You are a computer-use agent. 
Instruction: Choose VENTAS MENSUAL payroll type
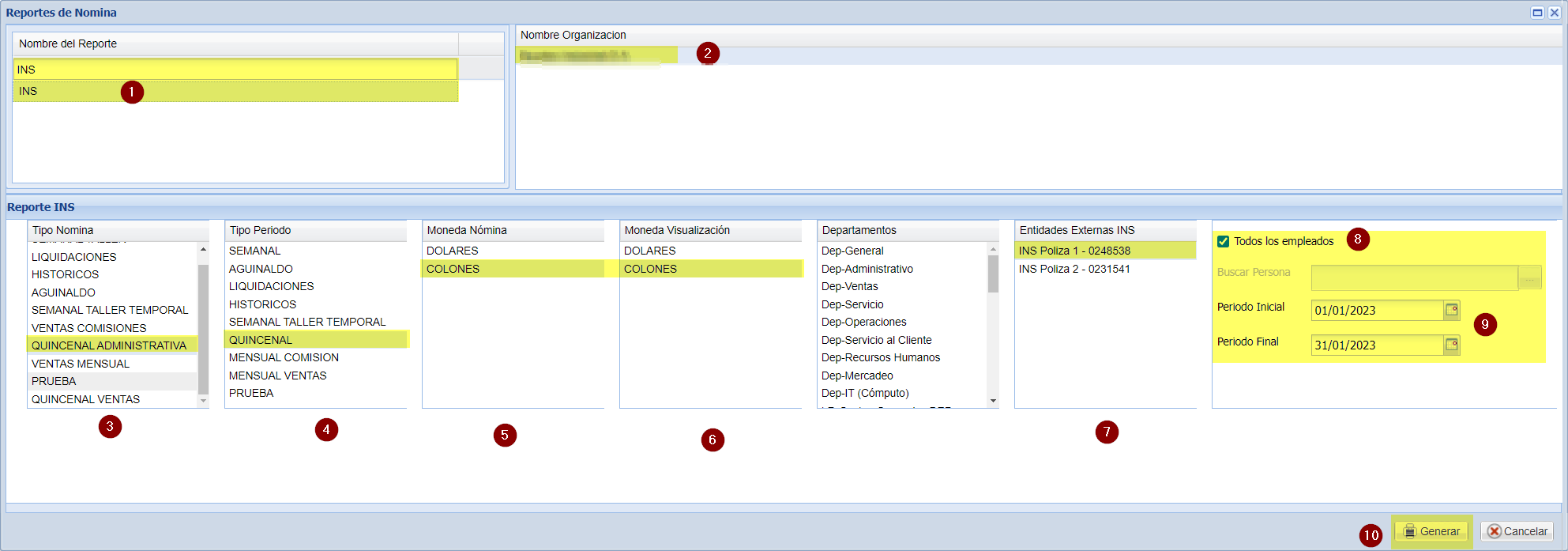(112, 364)
